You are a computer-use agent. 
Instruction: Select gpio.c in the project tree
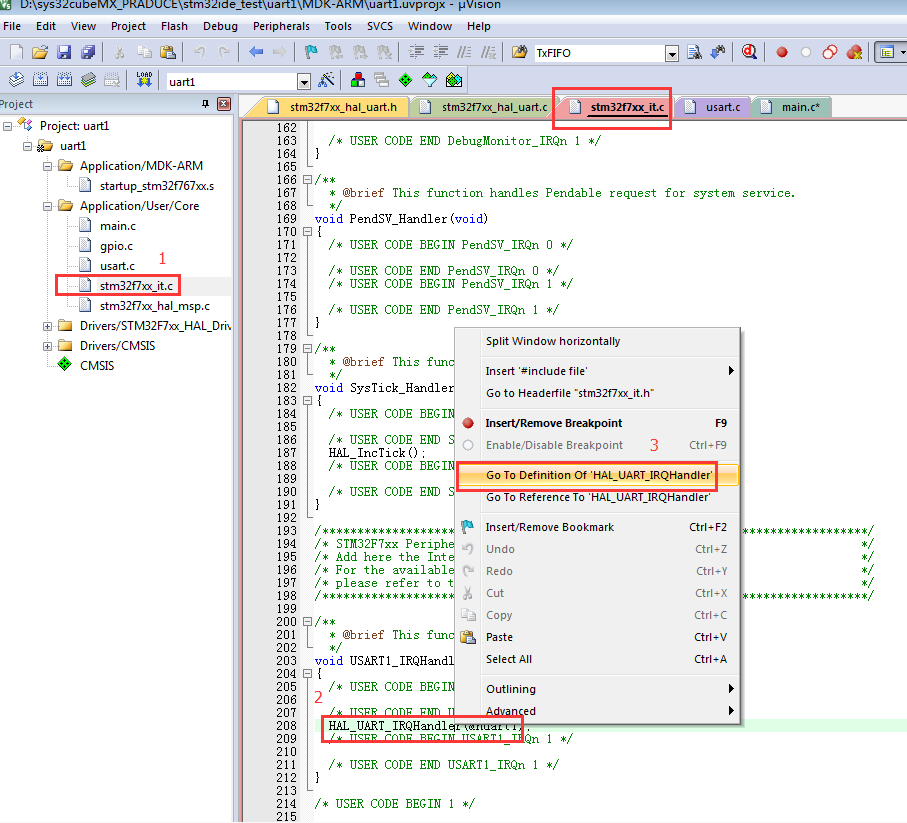point(118,245)
